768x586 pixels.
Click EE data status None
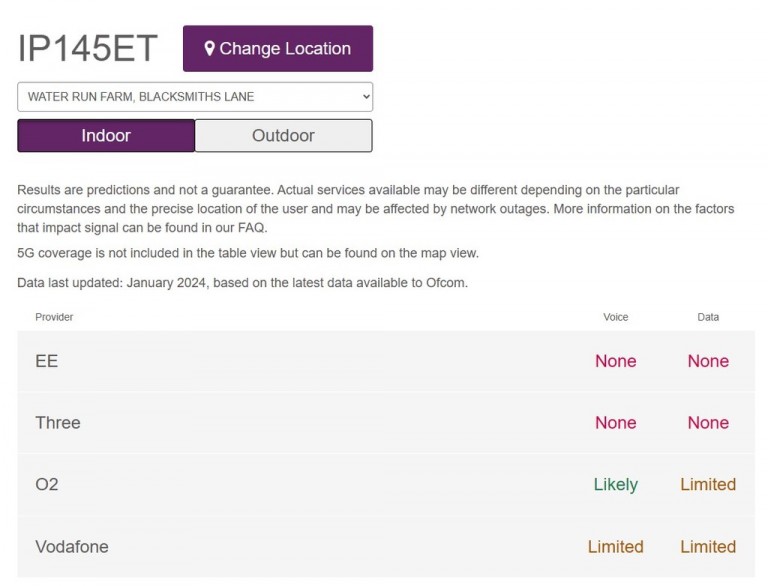point(708,361)
